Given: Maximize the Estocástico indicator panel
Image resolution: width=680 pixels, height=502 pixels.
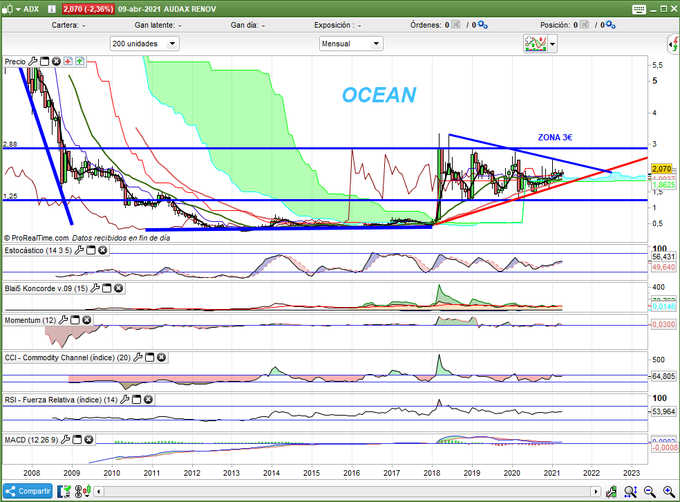Looking at the screenshot, I should point(91,250).
